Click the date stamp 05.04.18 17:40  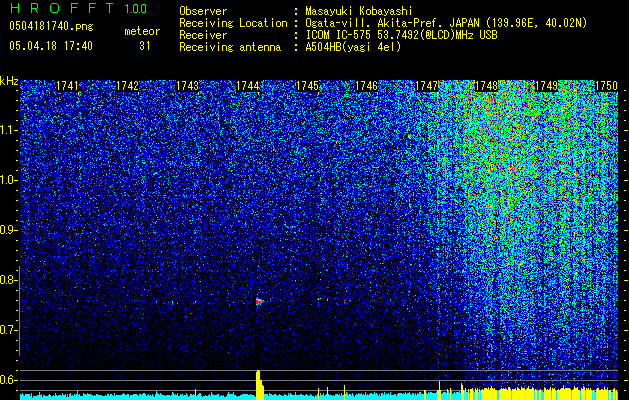pyautogui.click(x=51, y=46)
